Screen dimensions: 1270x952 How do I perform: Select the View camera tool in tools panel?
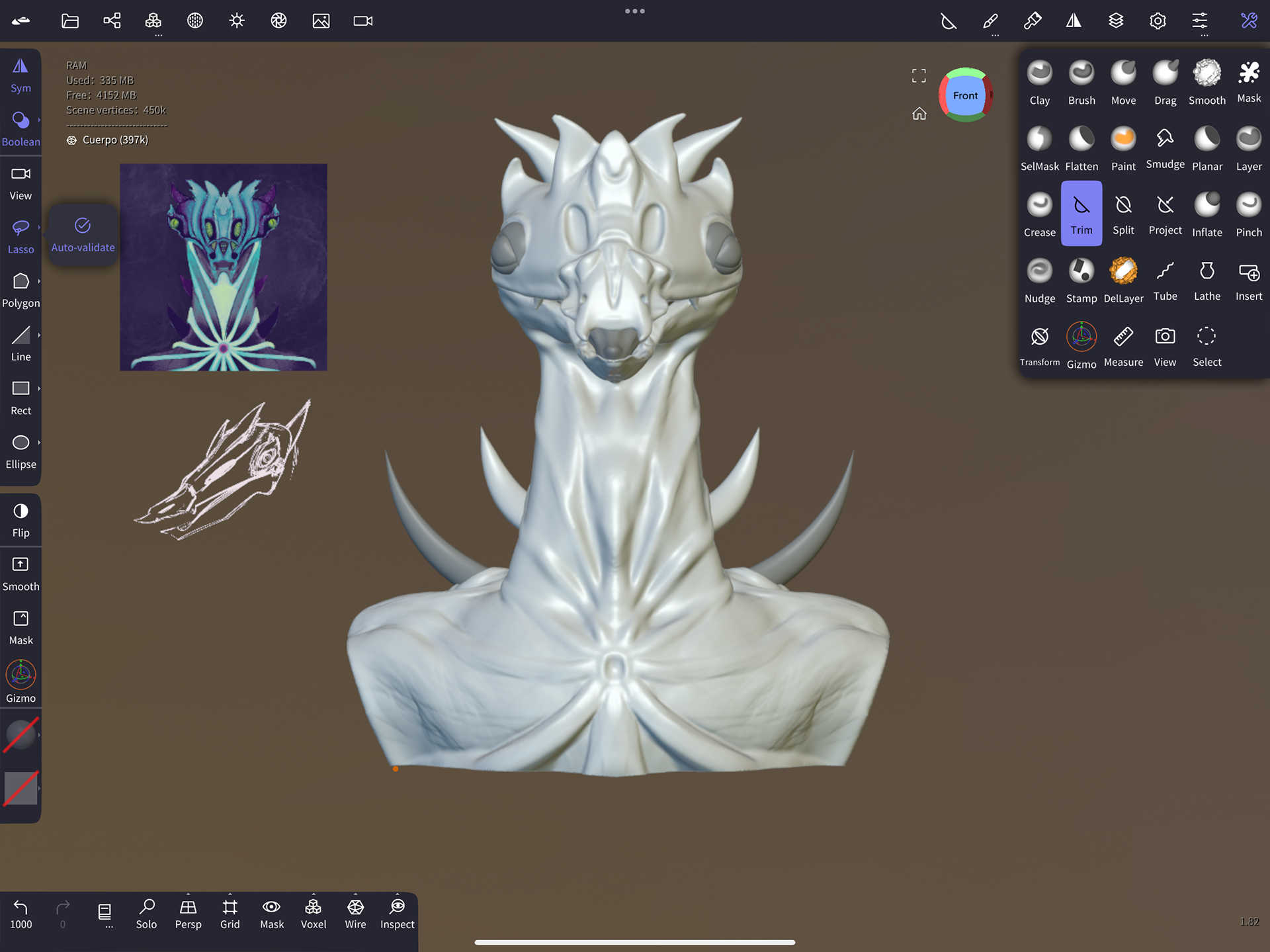(1165, 345)
